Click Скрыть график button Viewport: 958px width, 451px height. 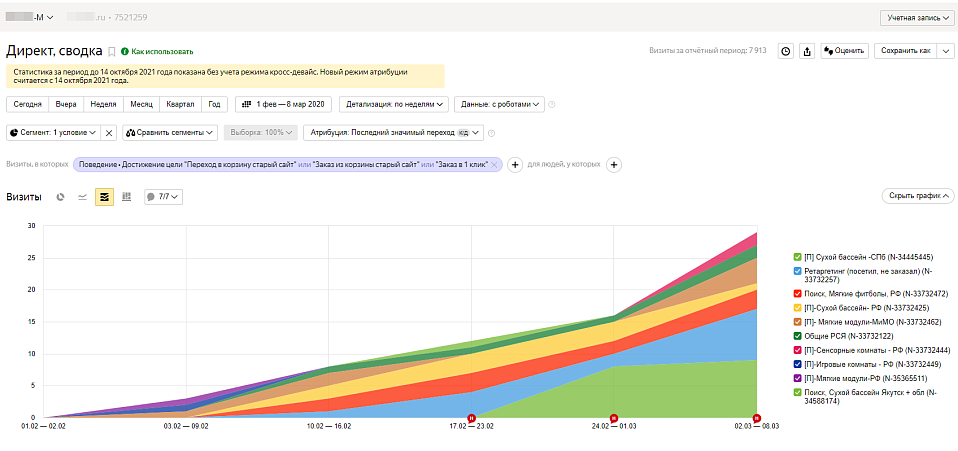[x=918, y=196]
